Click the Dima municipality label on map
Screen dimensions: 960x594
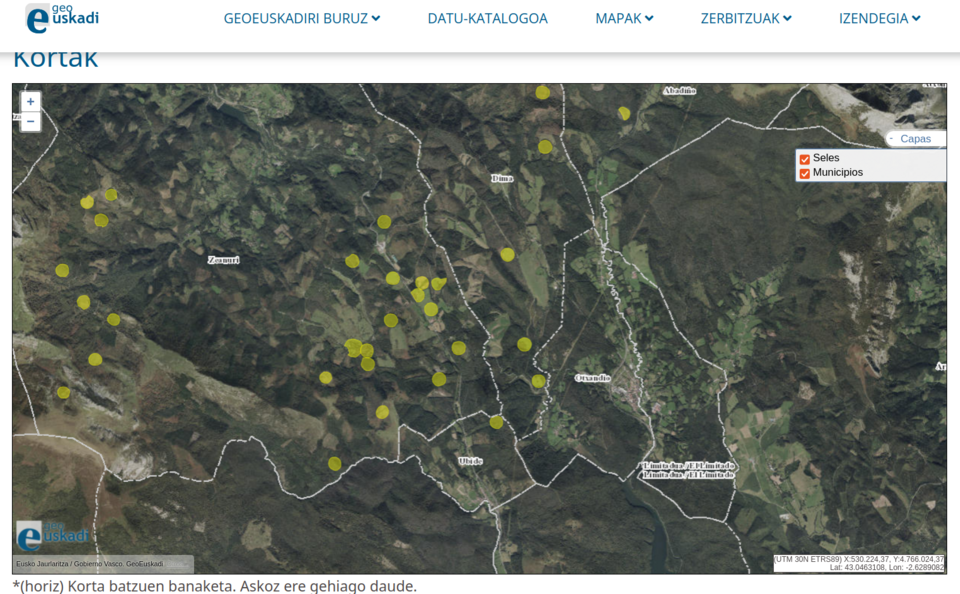click(x=502, y=178)
